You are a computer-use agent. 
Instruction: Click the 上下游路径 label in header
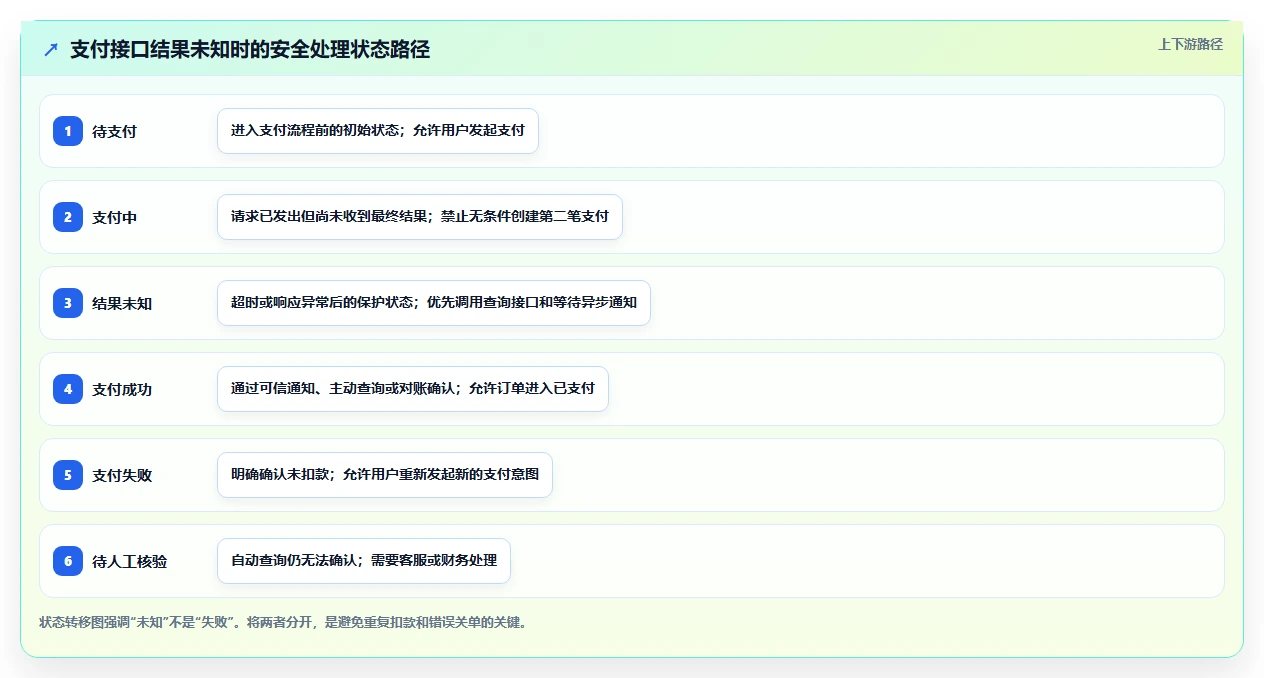pyautogui.click(x=1190, y=44)
